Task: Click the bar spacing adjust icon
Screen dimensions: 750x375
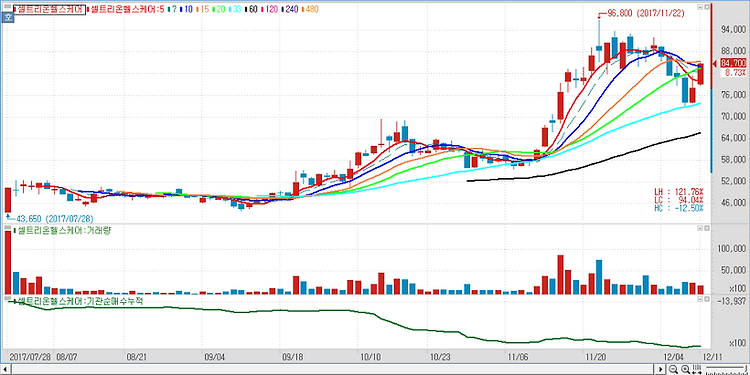Action: point(697,369)
